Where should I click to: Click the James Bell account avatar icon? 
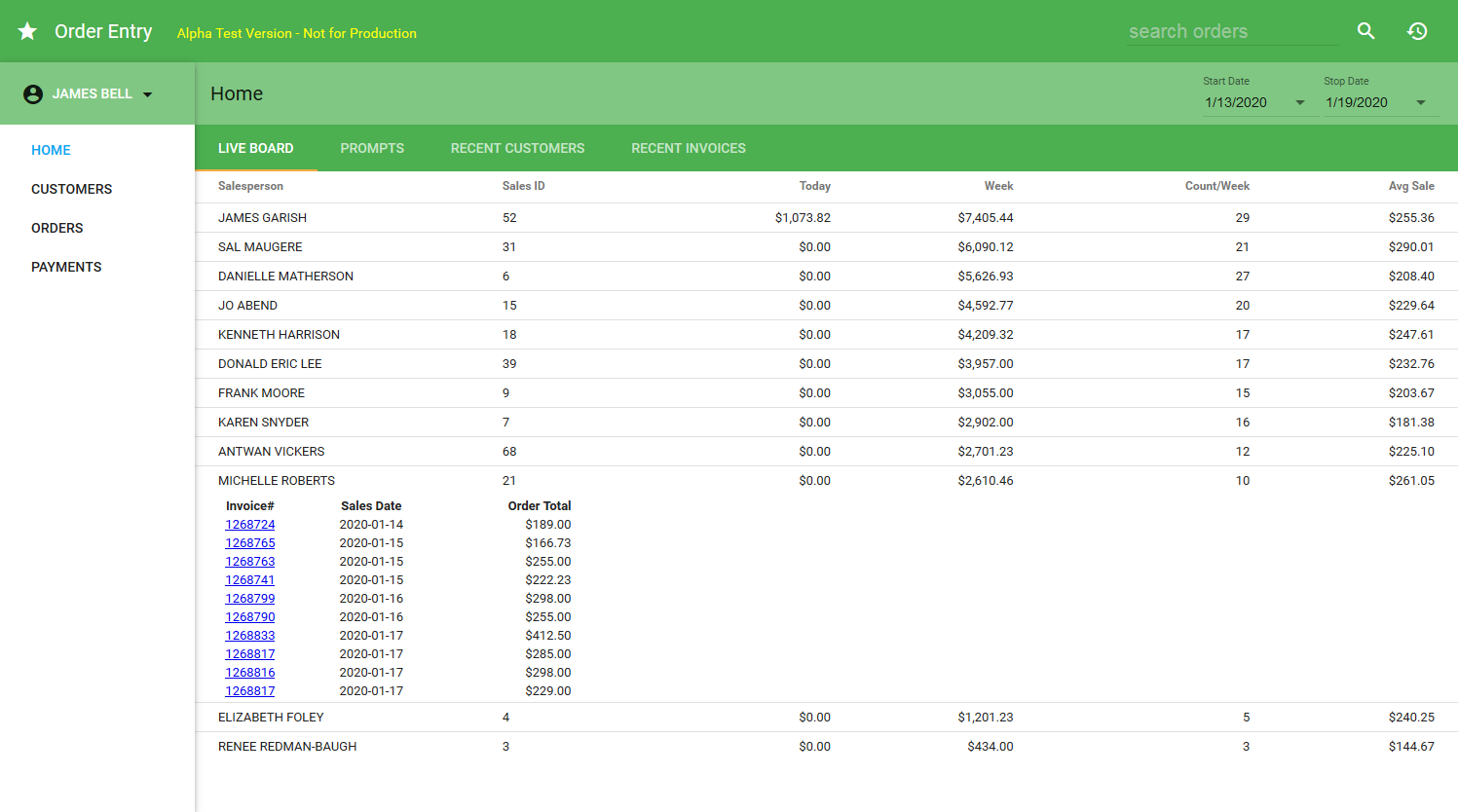(x=33, y=94)
